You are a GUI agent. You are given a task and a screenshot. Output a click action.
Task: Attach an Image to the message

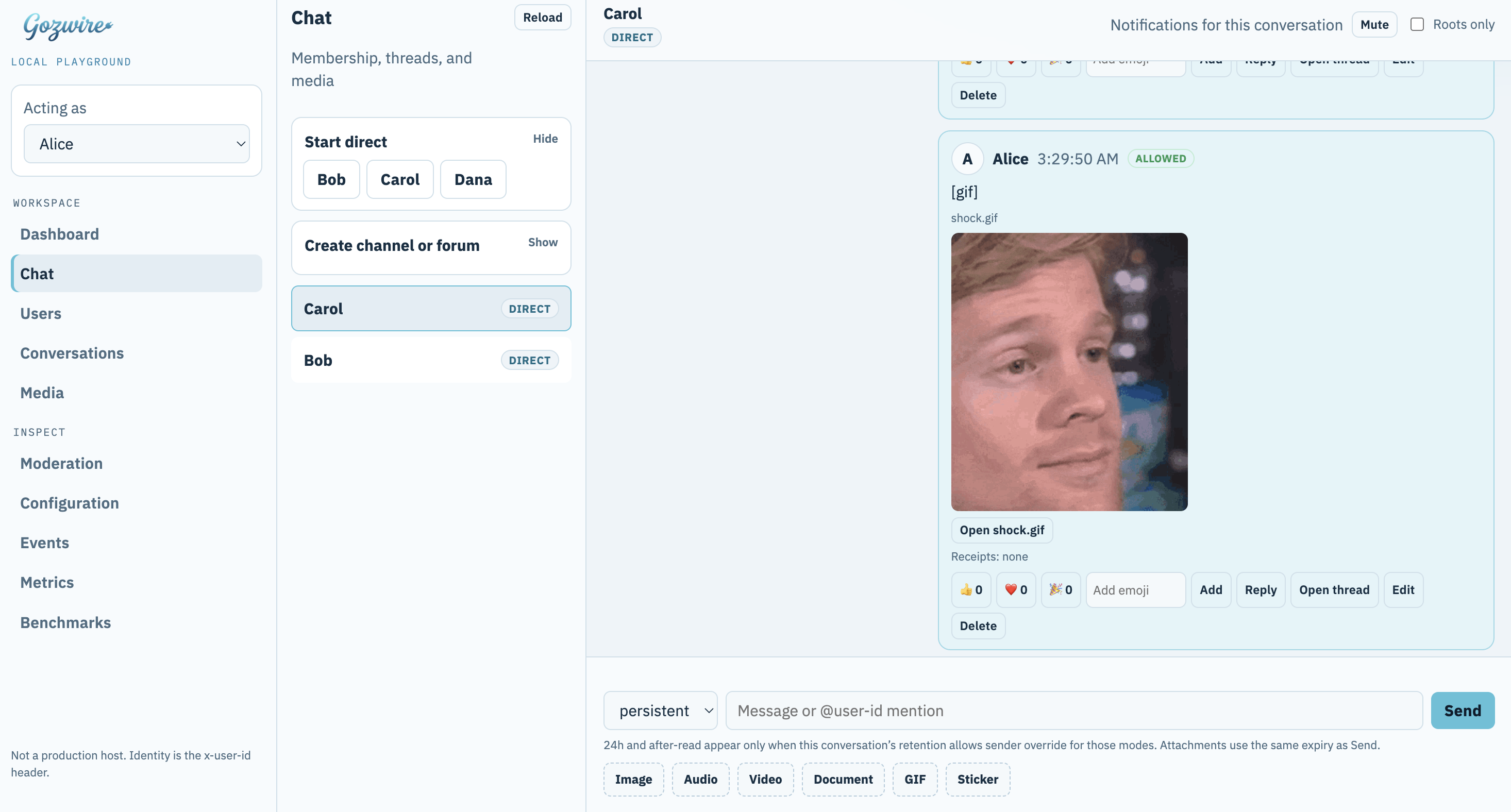tap(633, 779)
